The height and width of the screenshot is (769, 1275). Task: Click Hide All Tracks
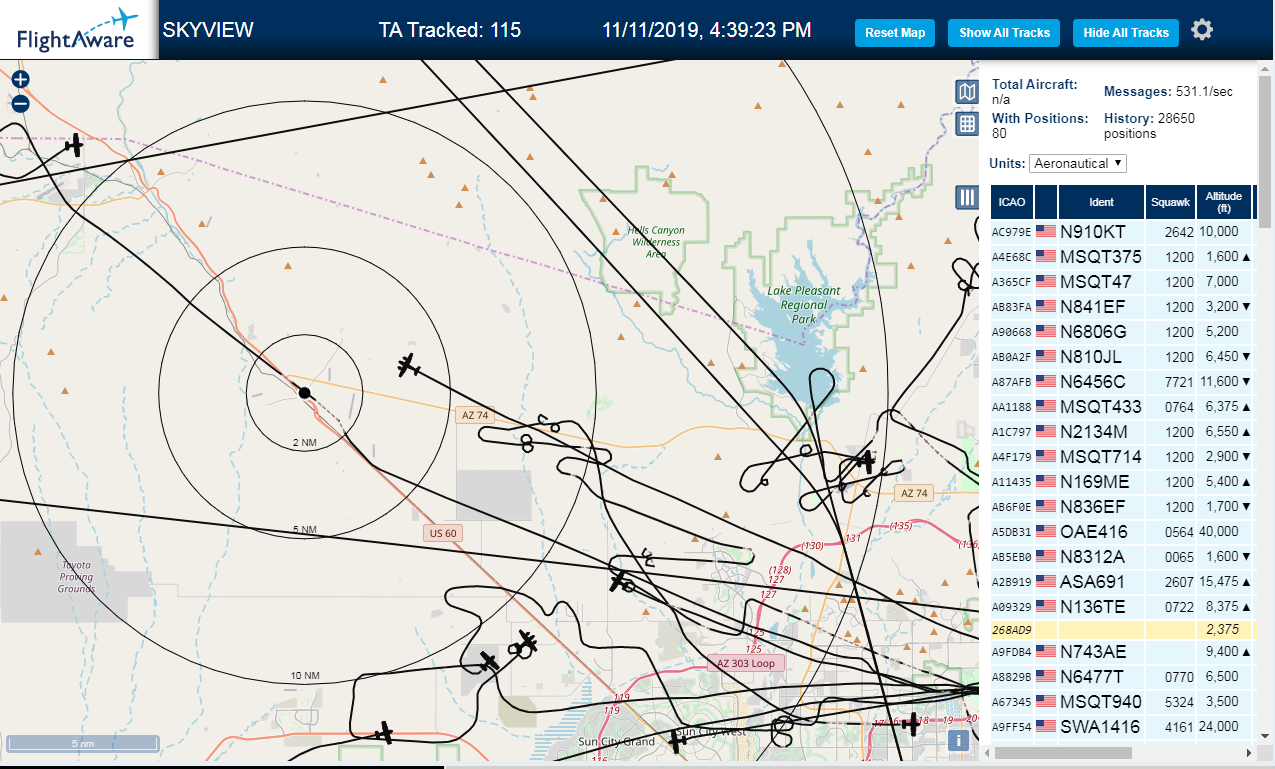coord(1126,32)
